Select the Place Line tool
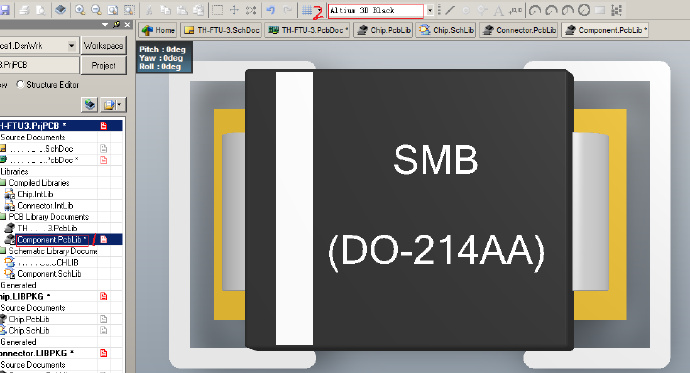 tap(450, 10)
